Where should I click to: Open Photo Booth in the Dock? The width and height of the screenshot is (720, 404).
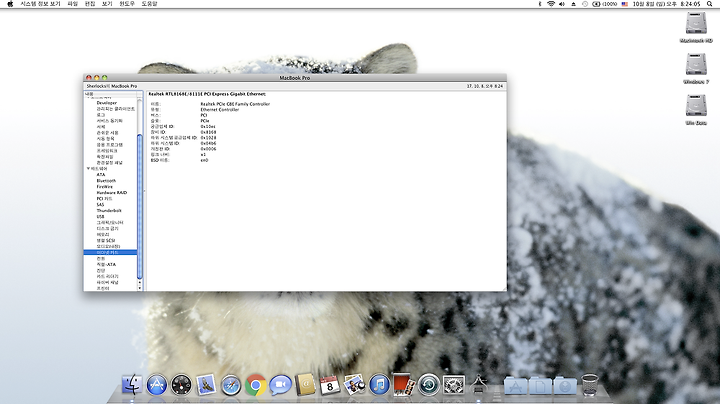point(404,385)
